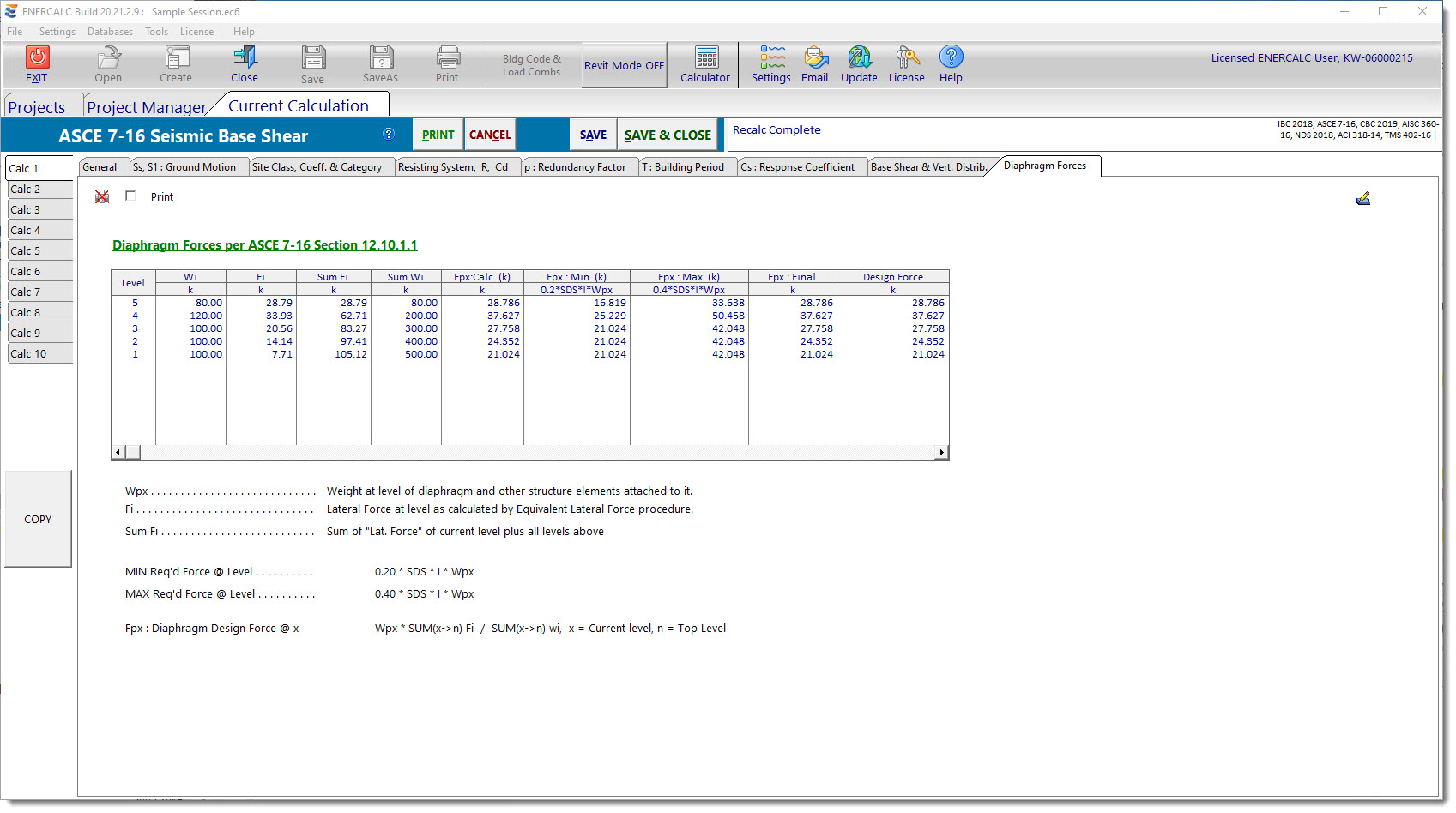1456x813 pixels.
Task: Click the edit pencil icon at right
Action: click(x=1362, y=199)
